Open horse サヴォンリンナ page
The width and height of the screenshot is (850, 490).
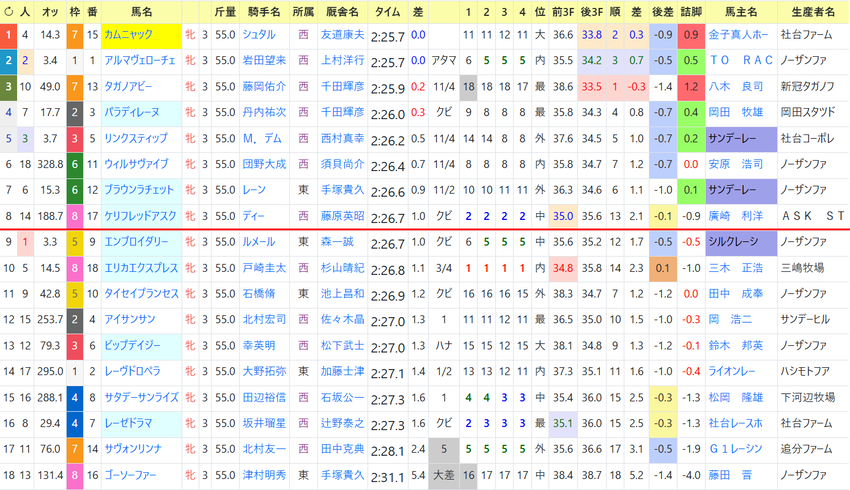coord(133,449)
